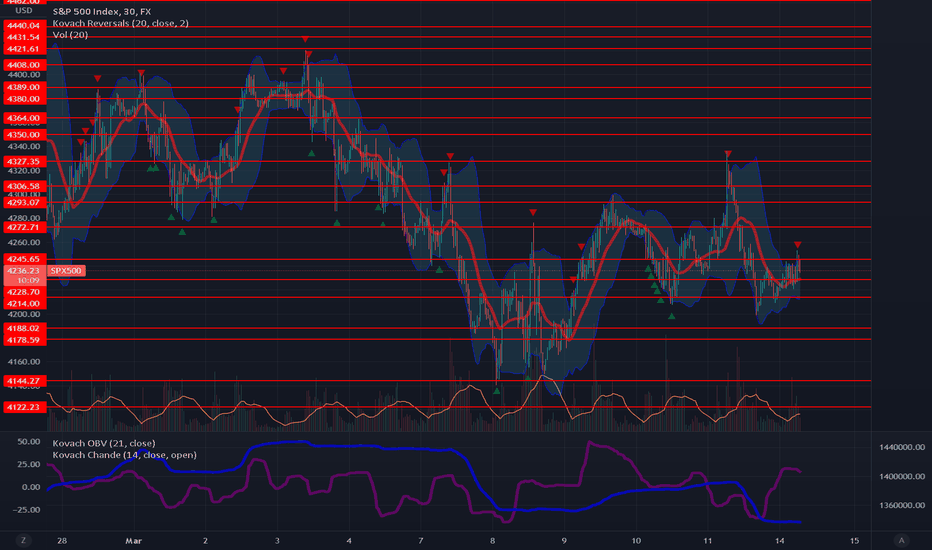Click the 4260.00 price axis tick
932x550 pixels.
coord(24,243)
